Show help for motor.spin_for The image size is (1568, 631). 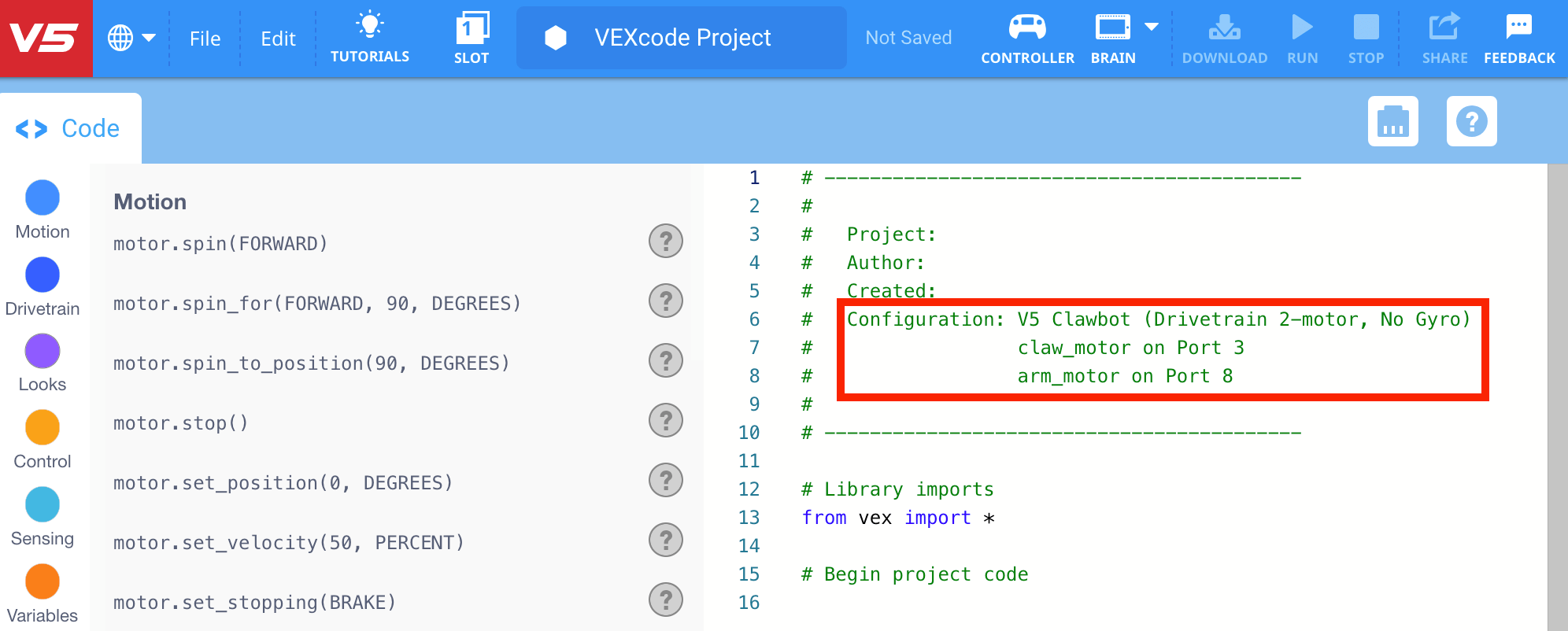pos(666,301)
